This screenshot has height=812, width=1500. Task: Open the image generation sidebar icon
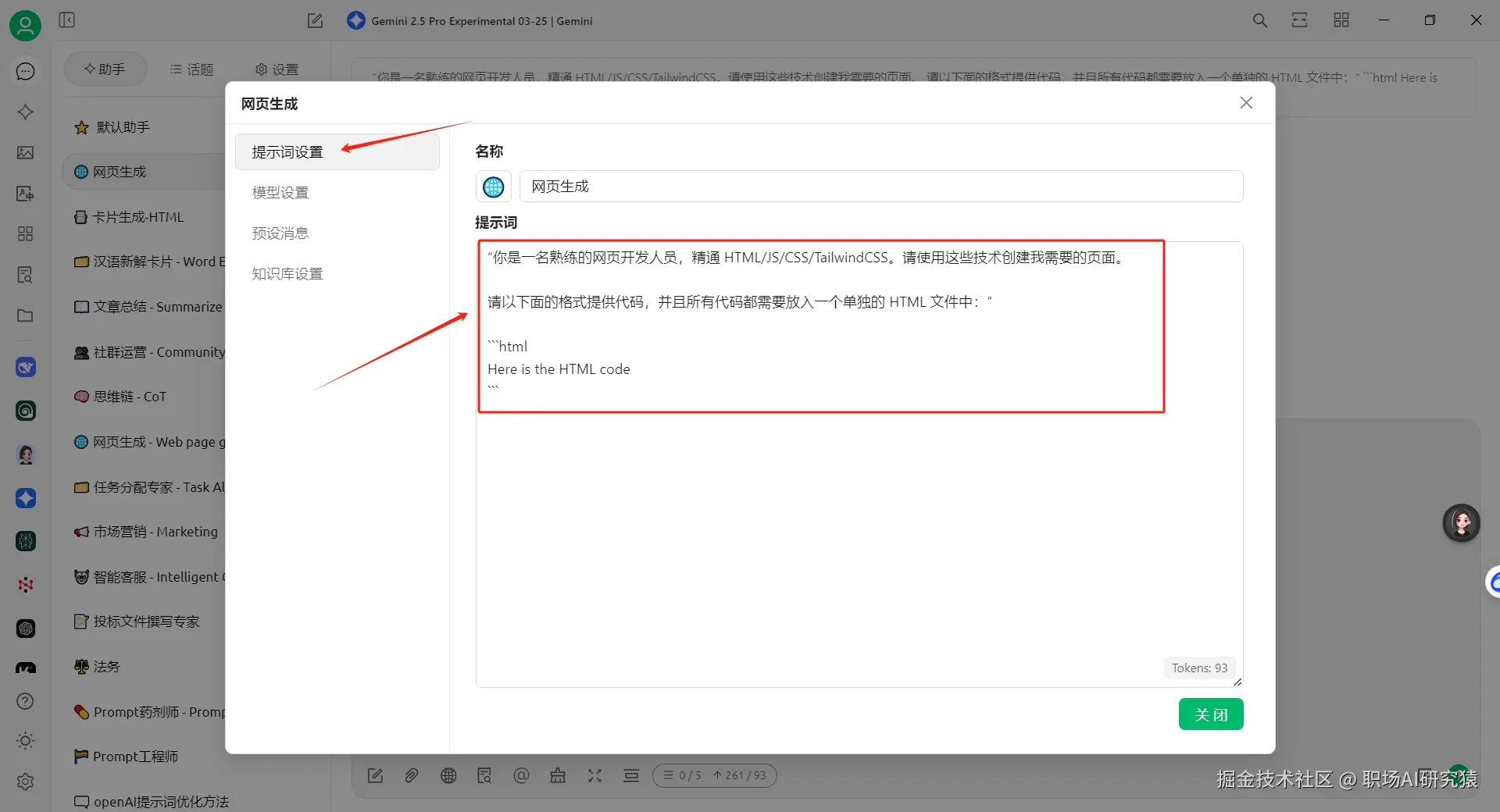point(25,153)
